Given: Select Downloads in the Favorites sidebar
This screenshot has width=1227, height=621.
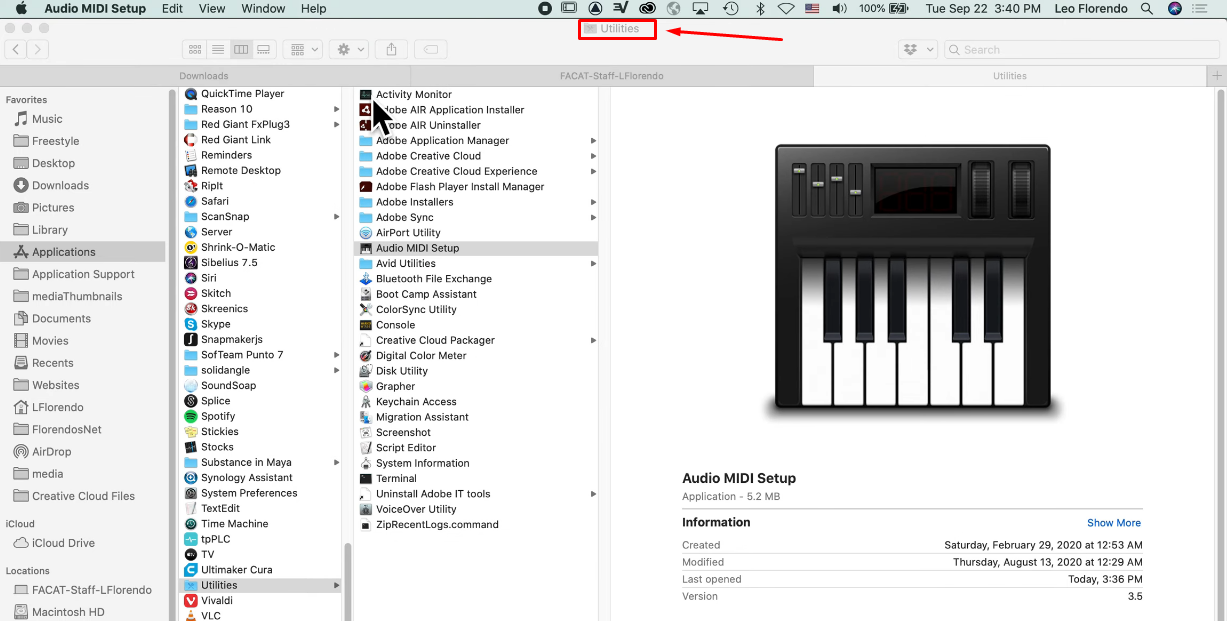Looking at the screenshot, I should [60, 186].
